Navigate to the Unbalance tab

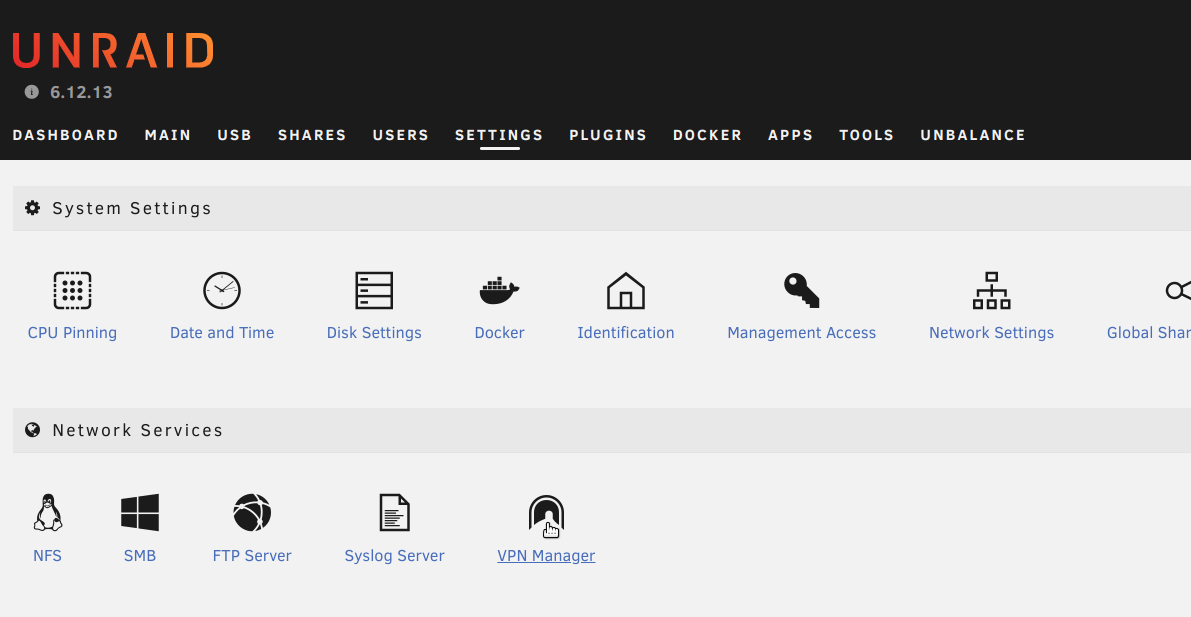point(973,135)
